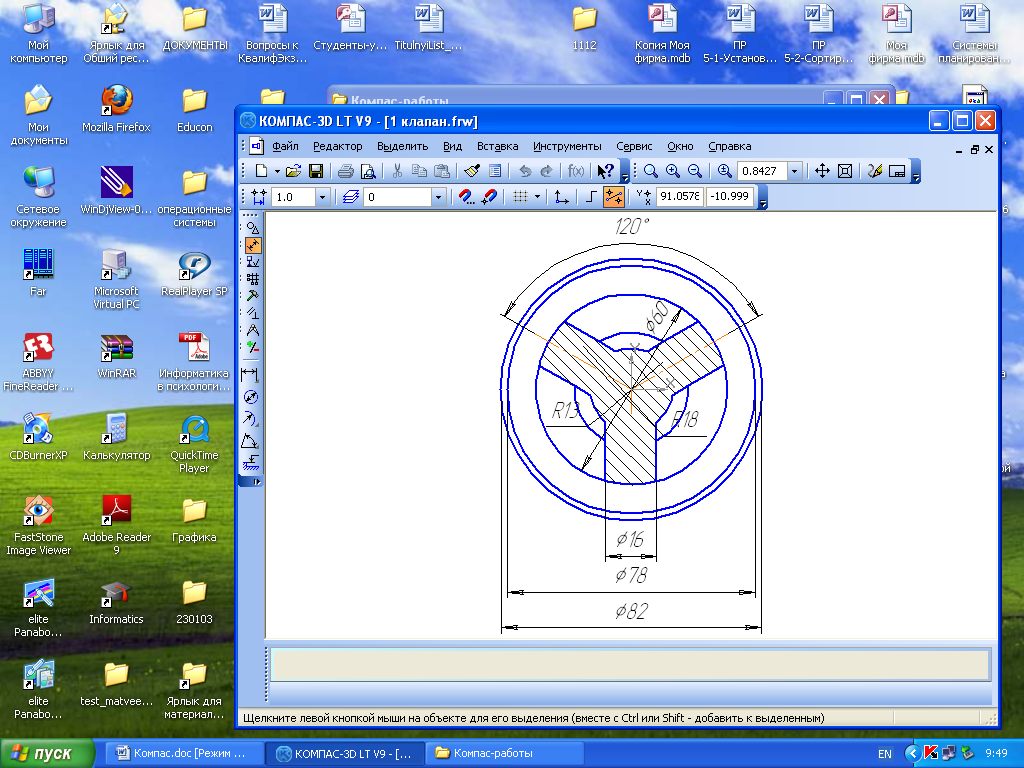The width and height of the screenshot is (1024, 768).
Task: Expand the cursor step 1.0 dropdown
Action: pos(321,197)
